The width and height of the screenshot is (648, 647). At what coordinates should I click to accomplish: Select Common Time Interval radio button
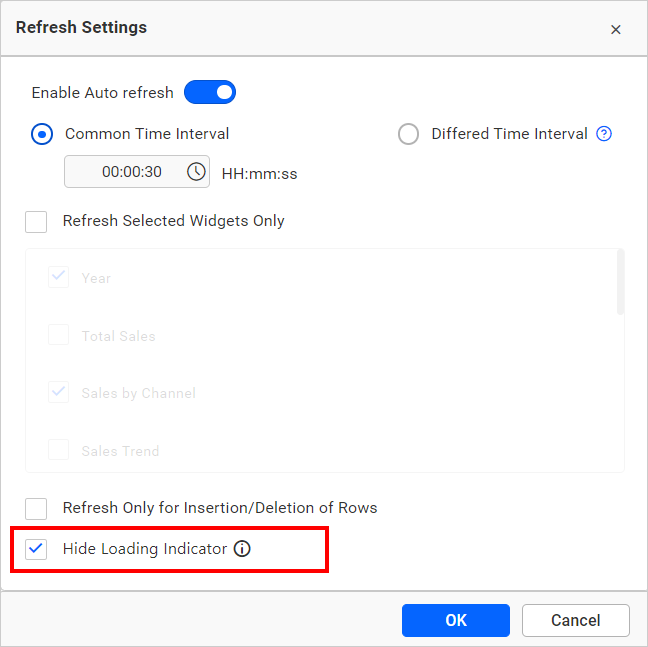coord(42,134)
